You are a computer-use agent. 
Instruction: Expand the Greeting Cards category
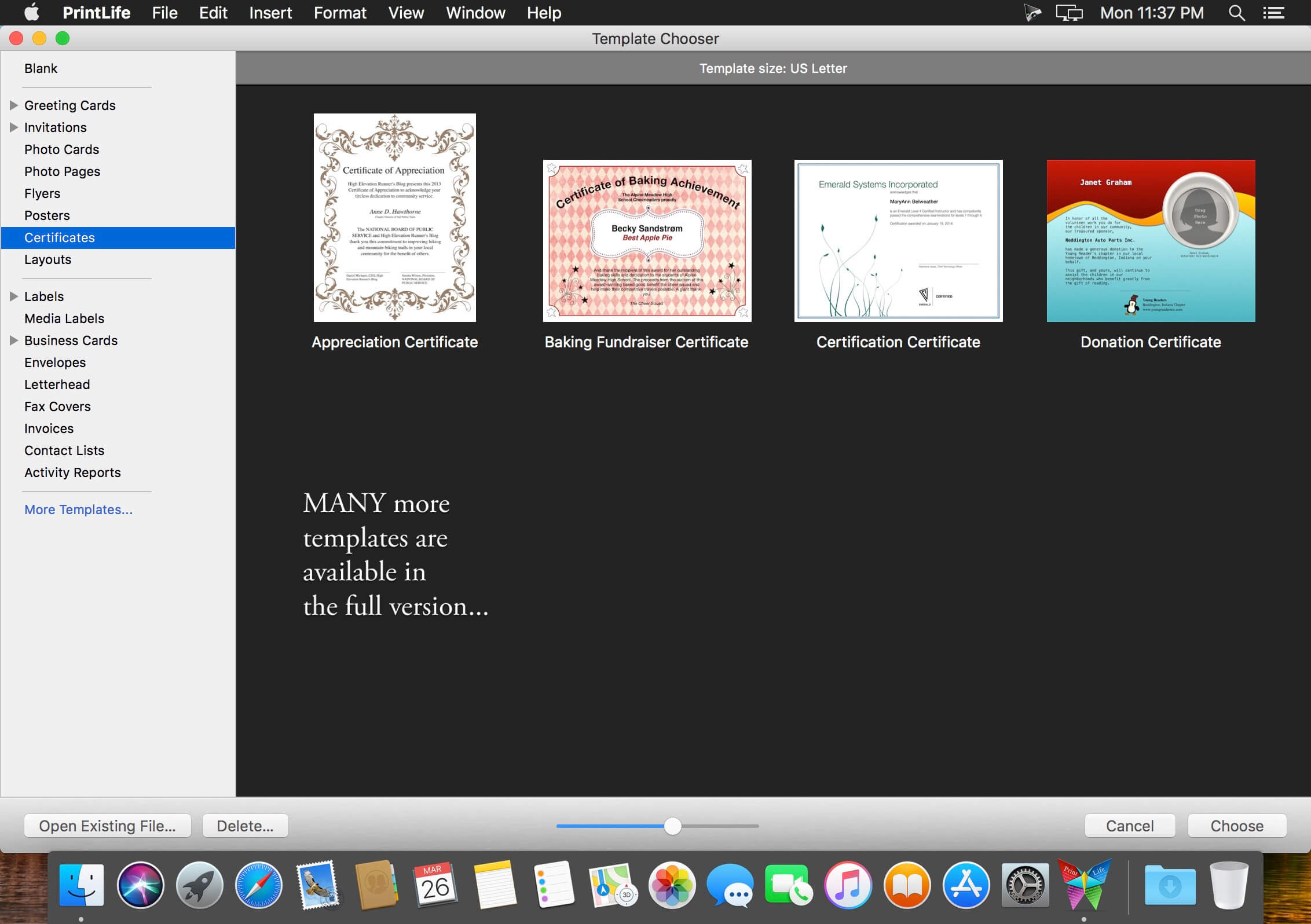click(14, 105)
